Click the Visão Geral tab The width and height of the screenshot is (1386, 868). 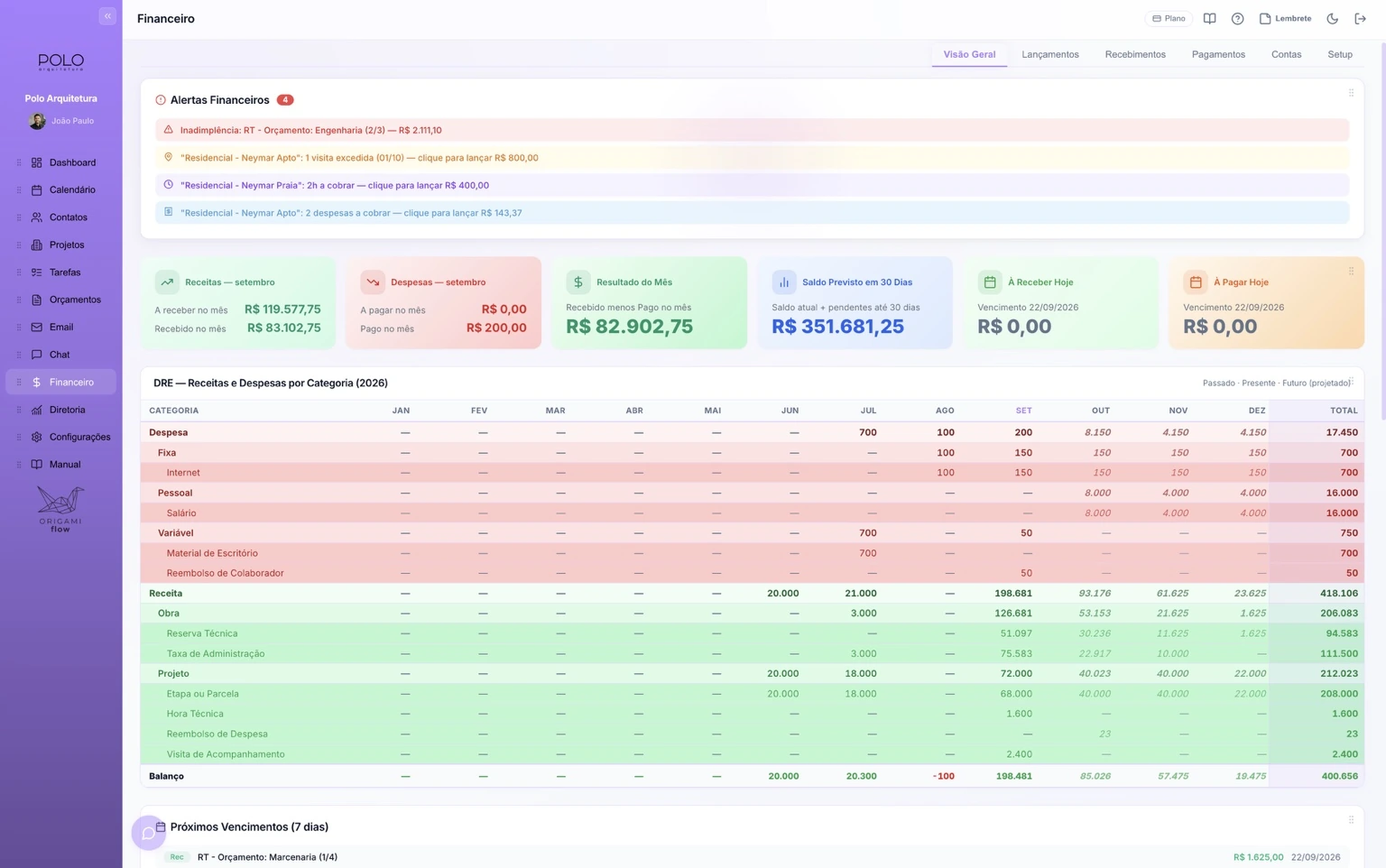click(x=969, y=55)
